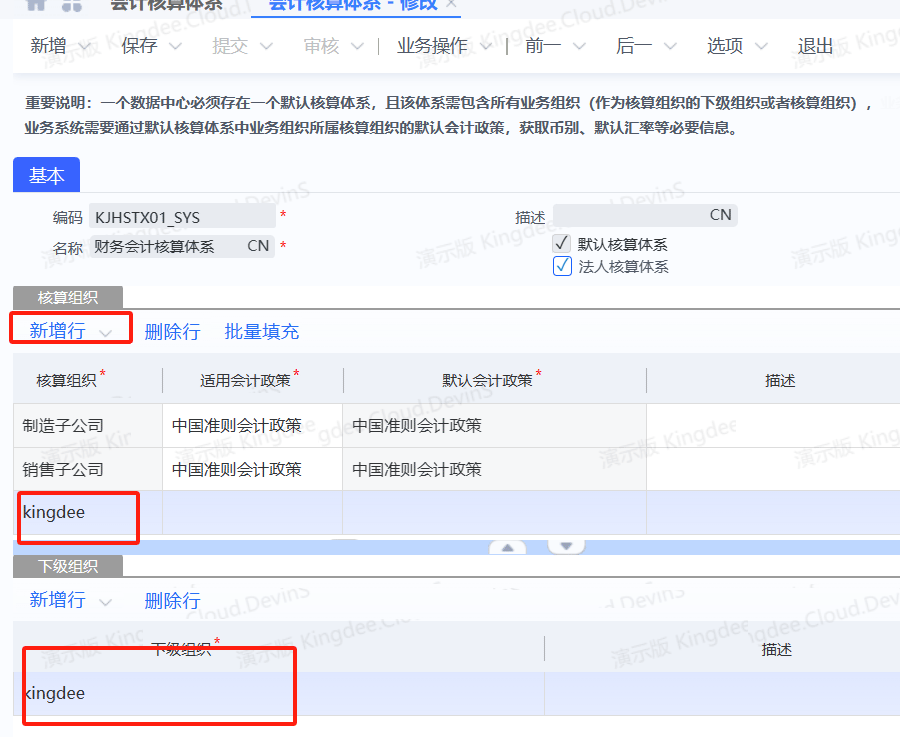Click 新增行 in 下级组织 section
This screenshot has width=900, height=737.
pos(57,600)
